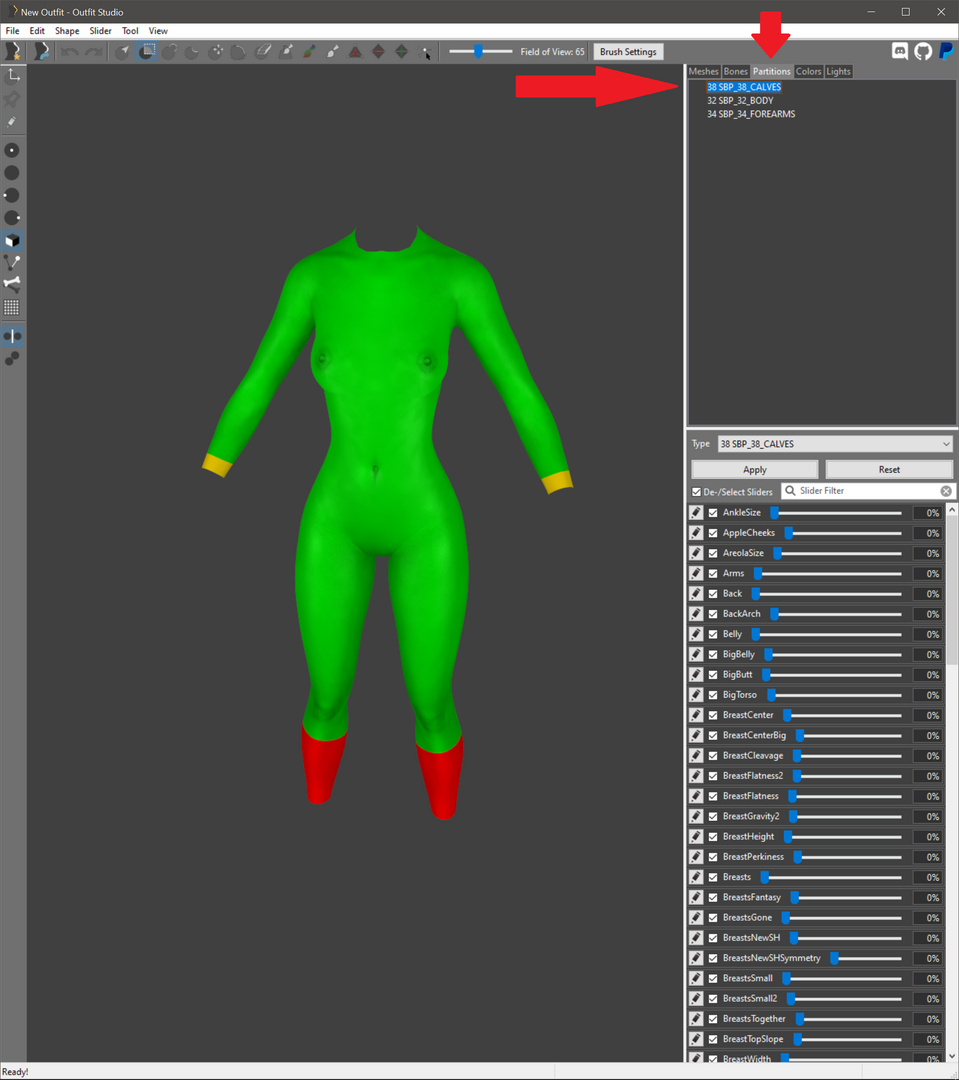959x1080 pixels.
Task: Uncheck the AnkleSize slider checkbox
Action: click(713, 512)
